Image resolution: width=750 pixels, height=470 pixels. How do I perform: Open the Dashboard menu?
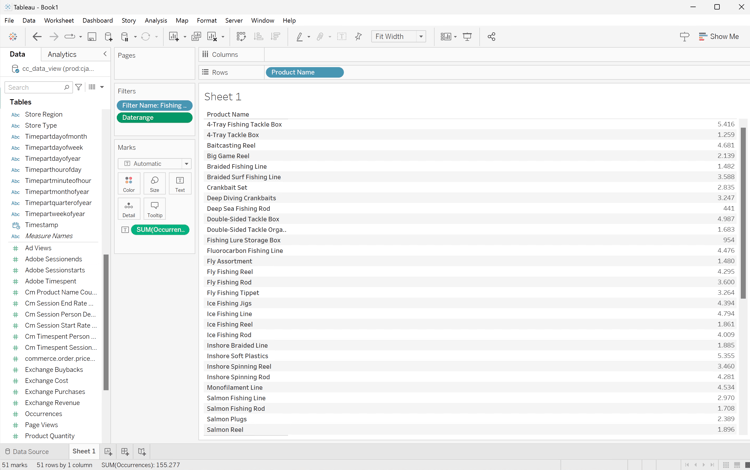pyautogui.click(x=98, y=21)
